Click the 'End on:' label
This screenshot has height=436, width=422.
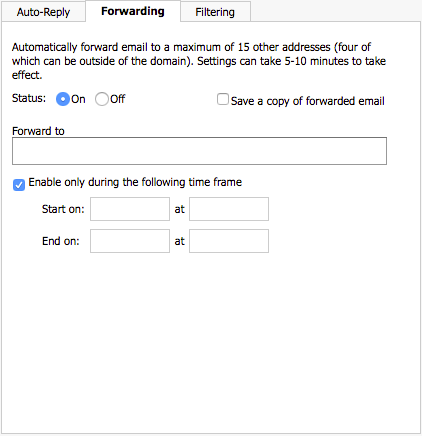(x=61, y=241)
